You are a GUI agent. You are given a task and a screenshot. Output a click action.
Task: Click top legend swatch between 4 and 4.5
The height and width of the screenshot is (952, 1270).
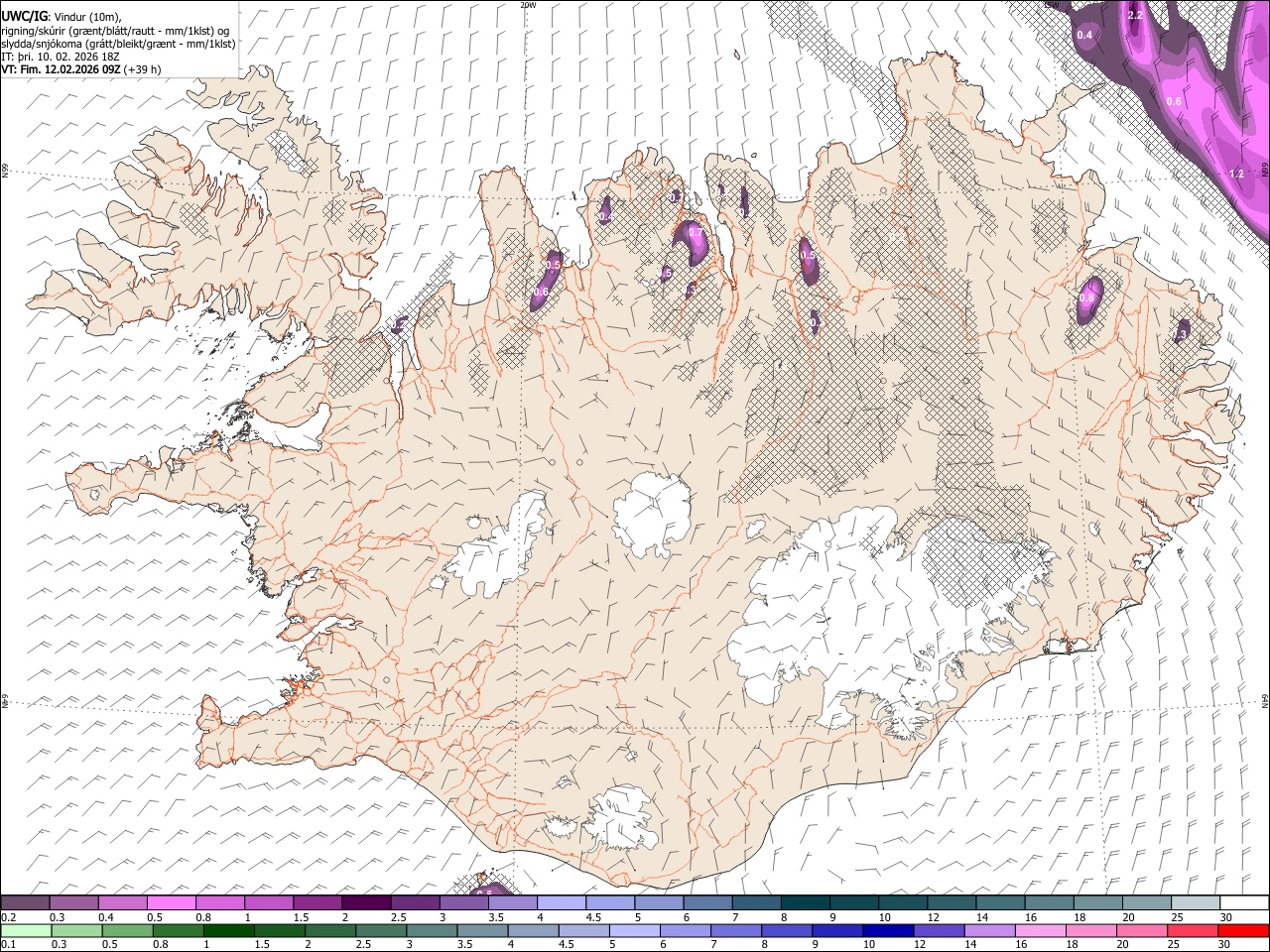pos(560,902)
